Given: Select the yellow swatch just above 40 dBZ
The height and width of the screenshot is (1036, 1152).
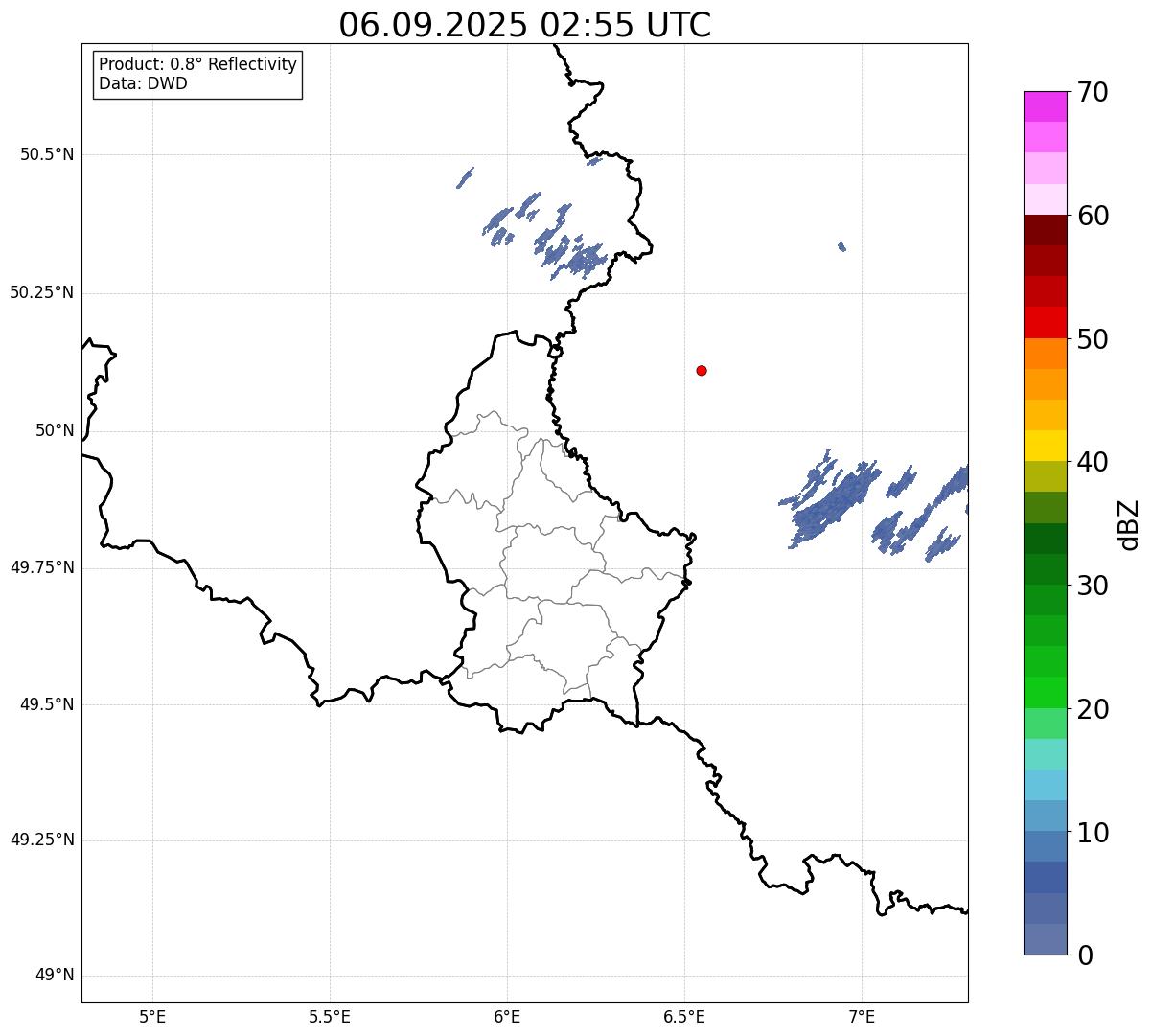Looking at the screenshot, I should 1045,446.
